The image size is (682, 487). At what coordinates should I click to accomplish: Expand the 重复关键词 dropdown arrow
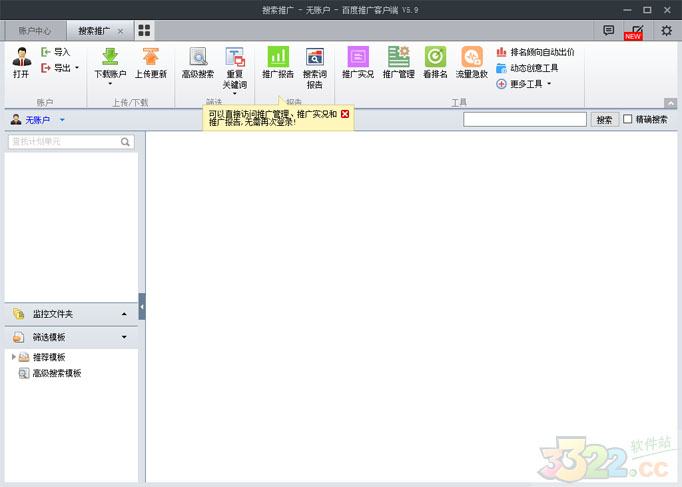pos(235,93)
